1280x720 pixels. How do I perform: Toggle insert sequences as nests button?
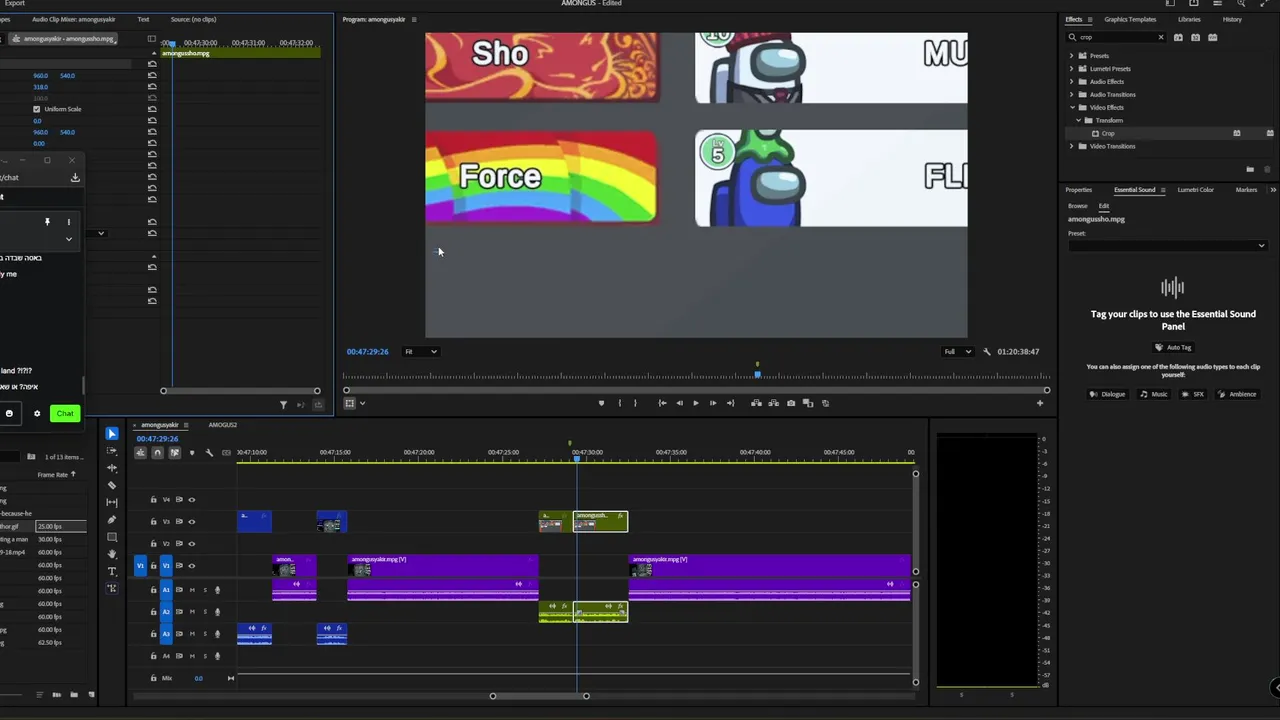pos(140,453)
